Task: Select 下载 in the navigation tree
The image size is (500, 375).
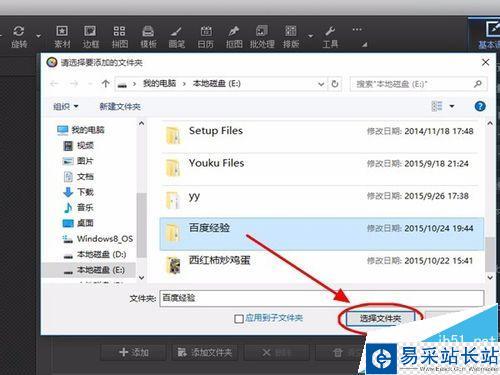Action: (79, 192)
